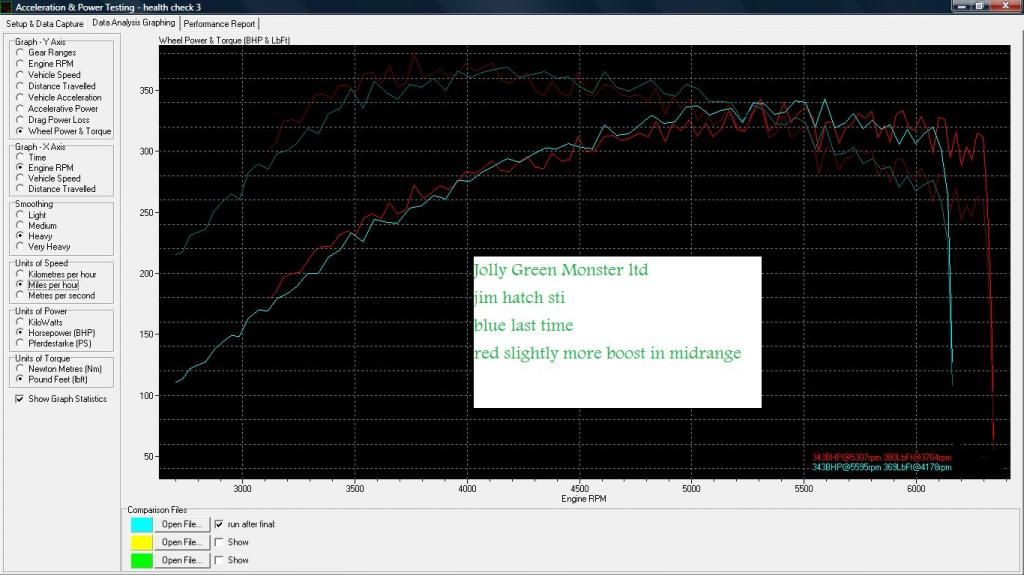Open the Performance Report tab
The width and height of the screenshot is (1024, 575).
220,23
